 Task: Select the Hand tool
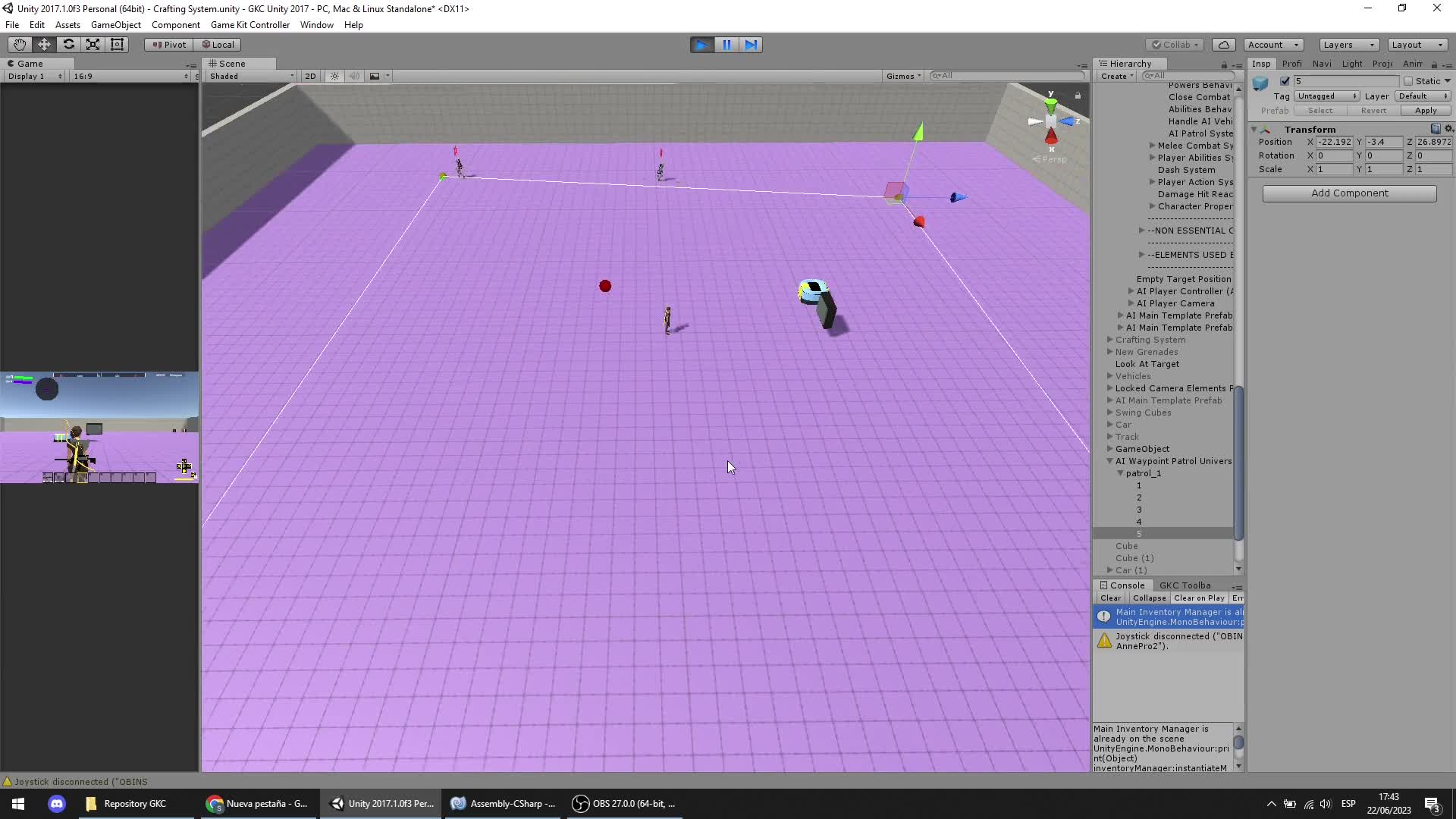coord(19,45)
